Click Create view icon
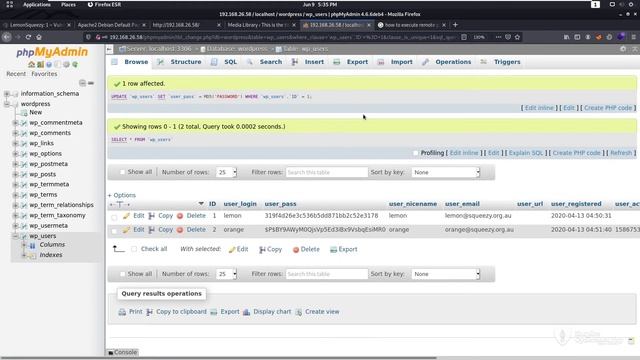The width and height of the screenshot is (640, 360). coord(299,312)
